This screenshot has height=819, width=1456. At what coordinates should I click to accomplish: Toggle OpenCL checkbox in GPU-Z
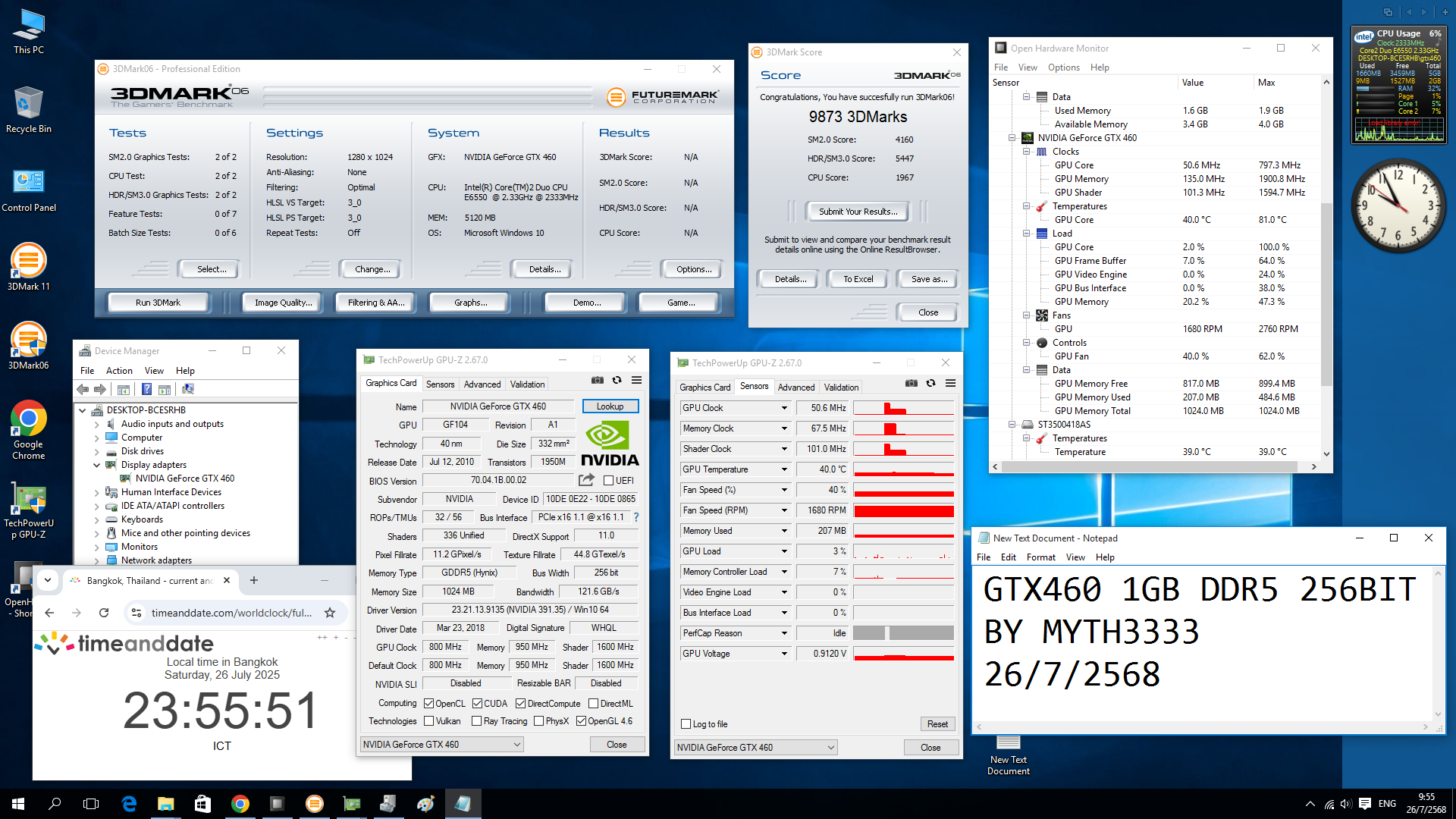pos(428,704)
